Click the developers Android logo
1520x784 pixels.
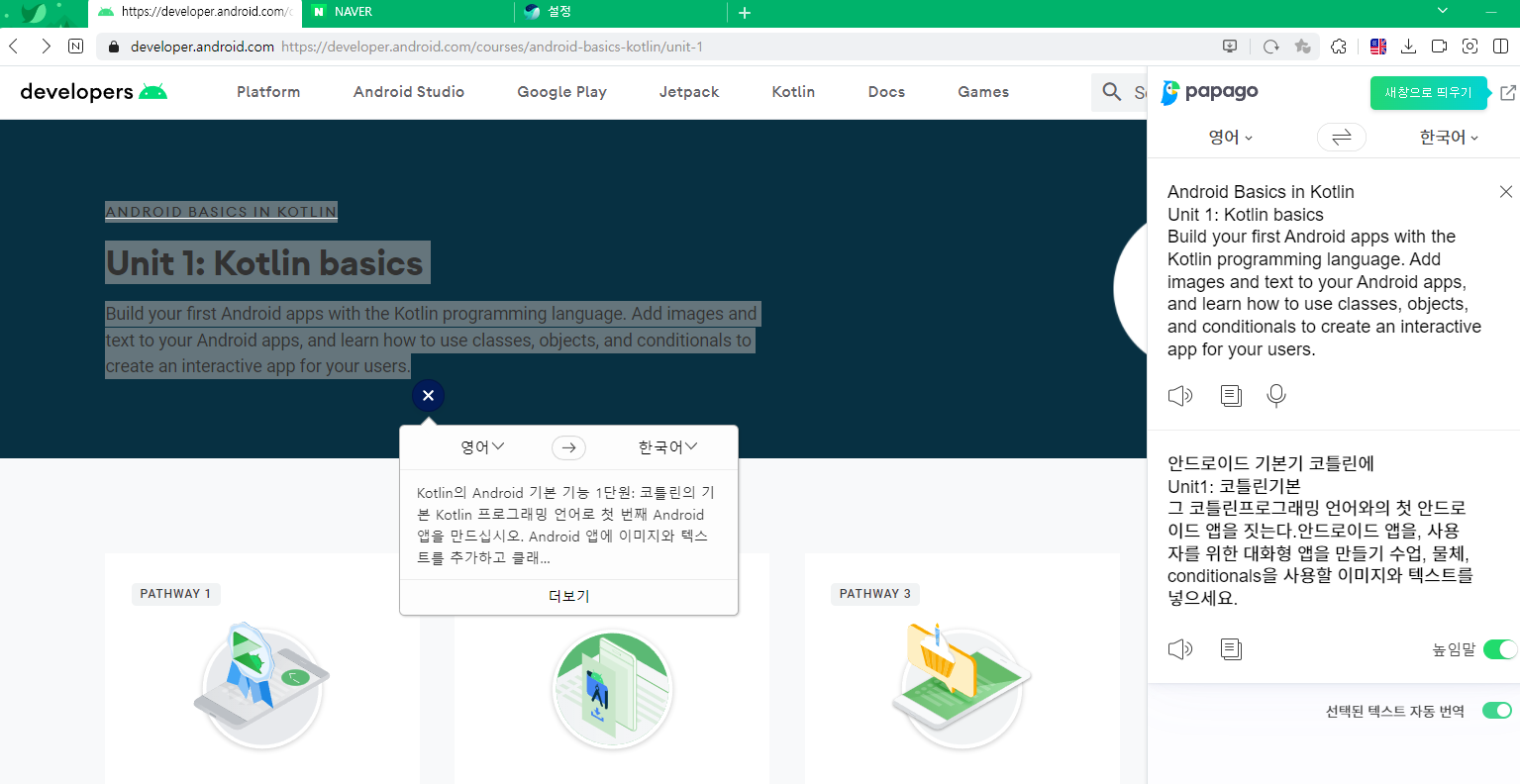tap(94, 92)
